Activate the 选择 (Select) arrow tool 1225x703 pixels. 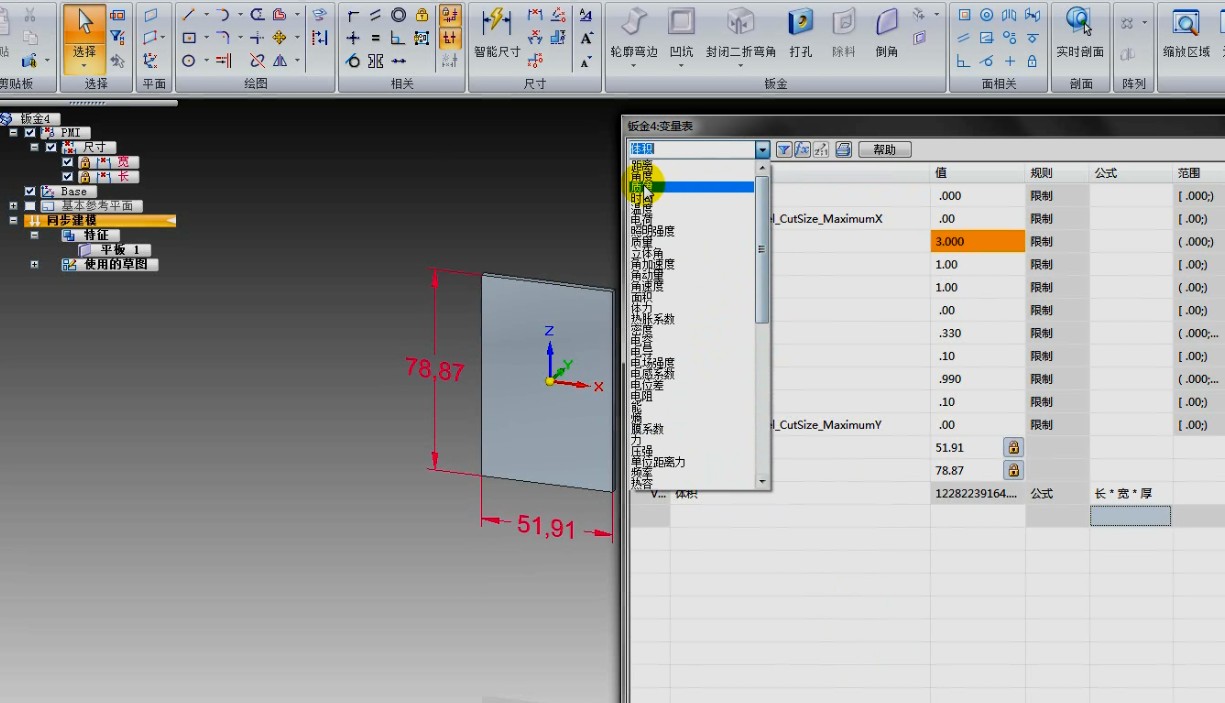(84, 23)
